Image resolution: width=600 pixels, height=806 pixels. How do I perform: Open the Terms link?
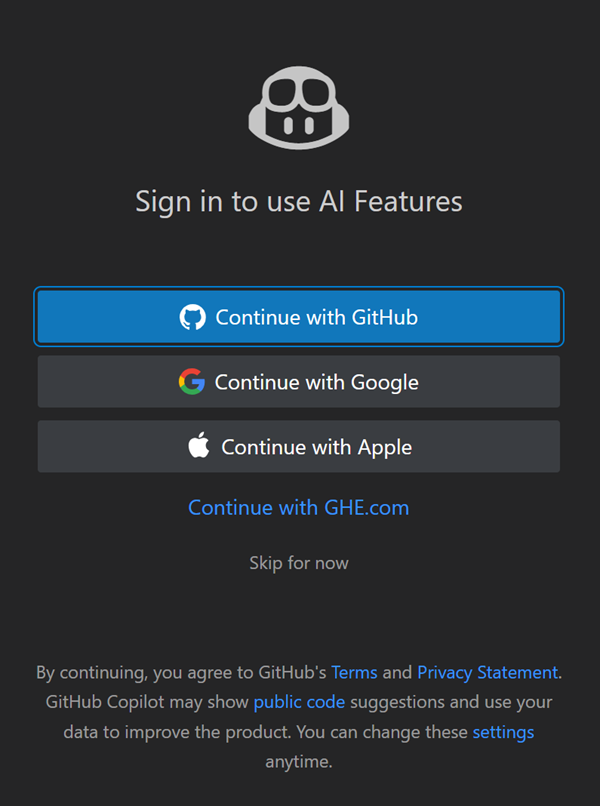tap(354, 672)
